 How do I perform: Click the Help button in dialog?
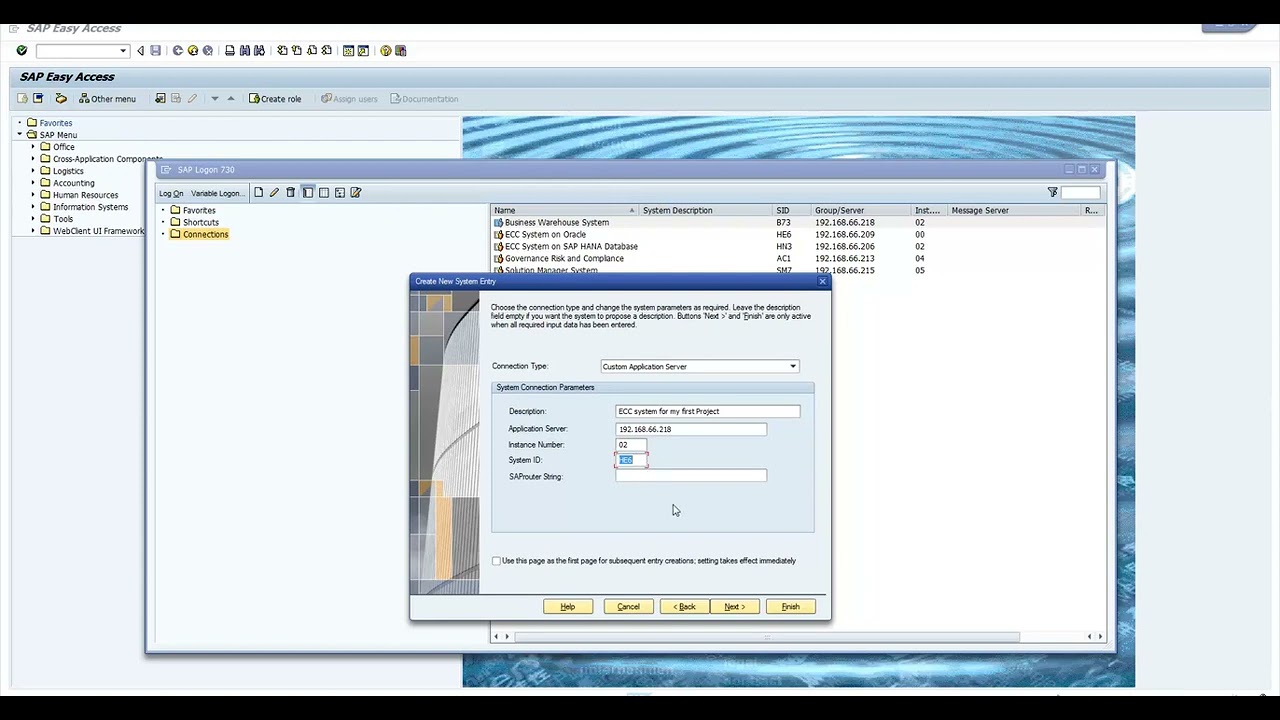pyautogui.click(x=568, y=606)
